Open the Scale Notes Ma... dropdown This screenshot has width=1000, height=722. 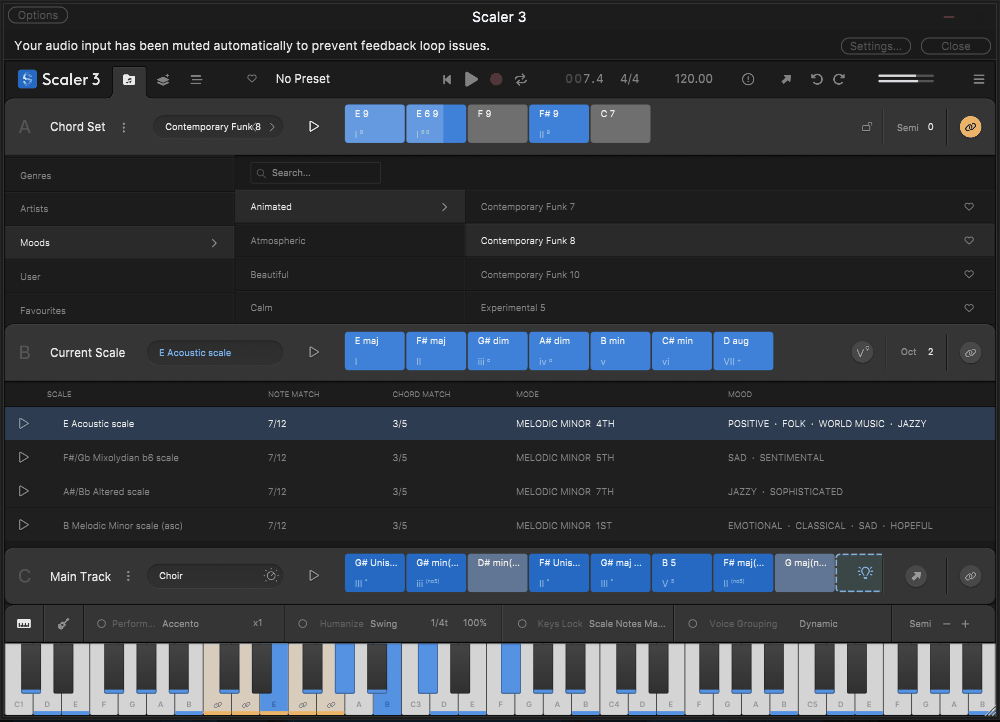pyautogui.click(x=627, y=624)
